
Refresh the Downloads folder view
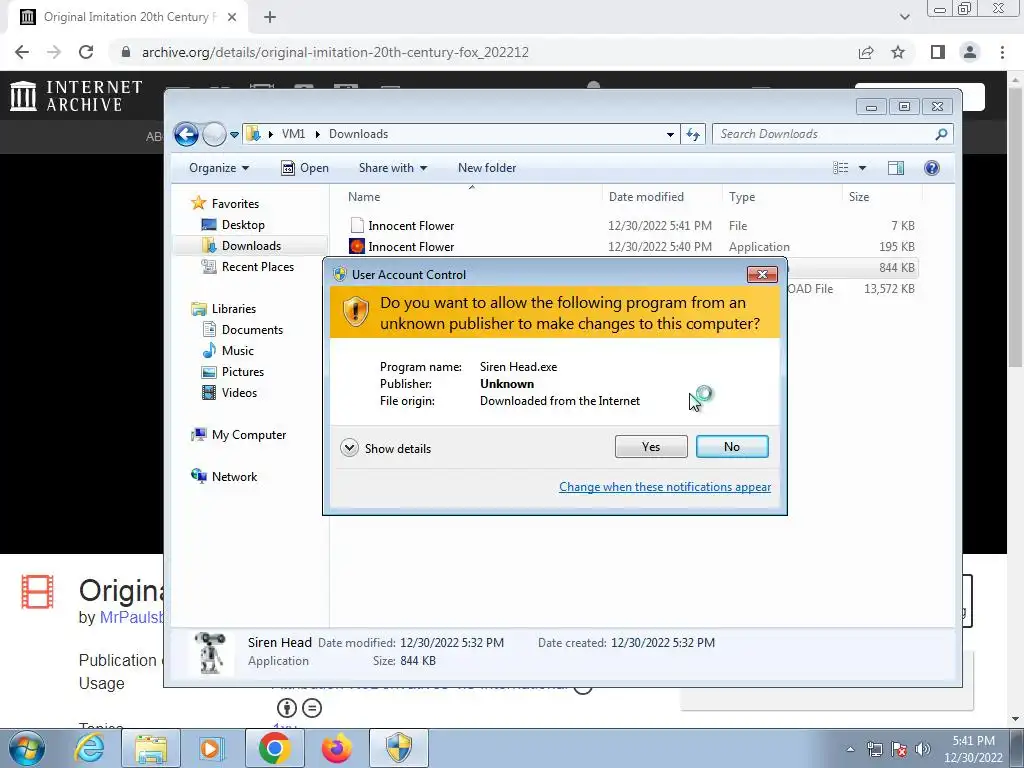[x=692, y=135]
